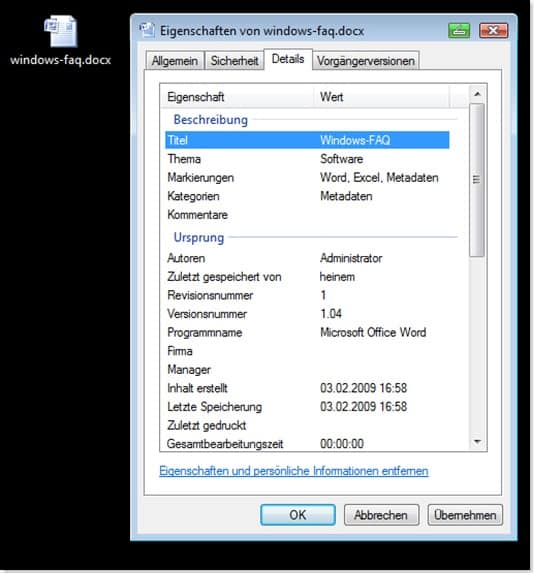Click the Metadaten value of Kategorien
Viewport: 534px width, 574px height.
coord(346,196)
